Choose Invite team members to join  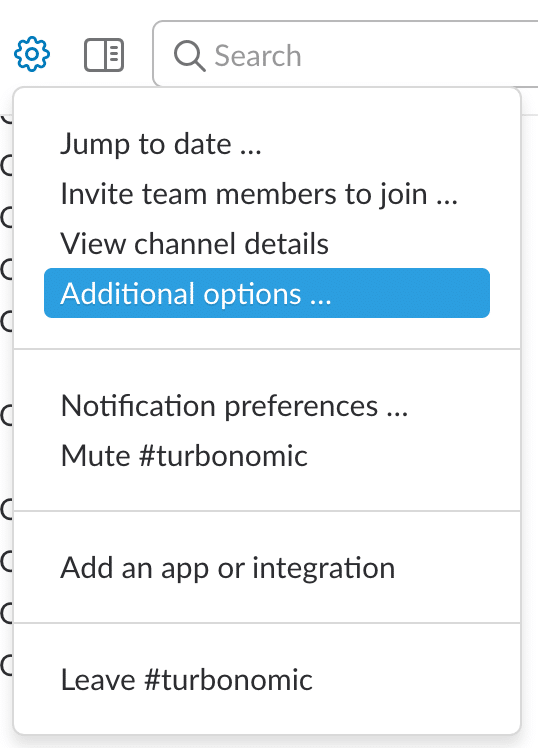pyautogui.click(x=259, y=194)
